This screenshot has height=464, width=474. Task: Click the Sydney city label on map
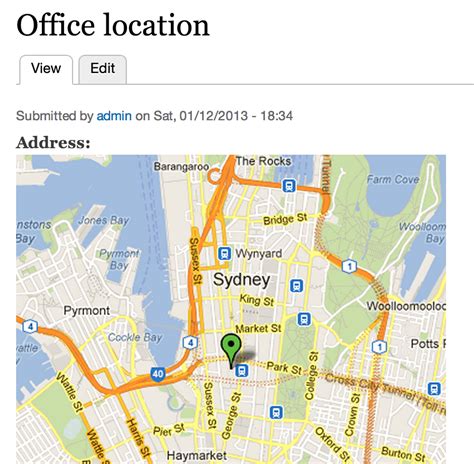pyautogui.click(x=241, y=279)
